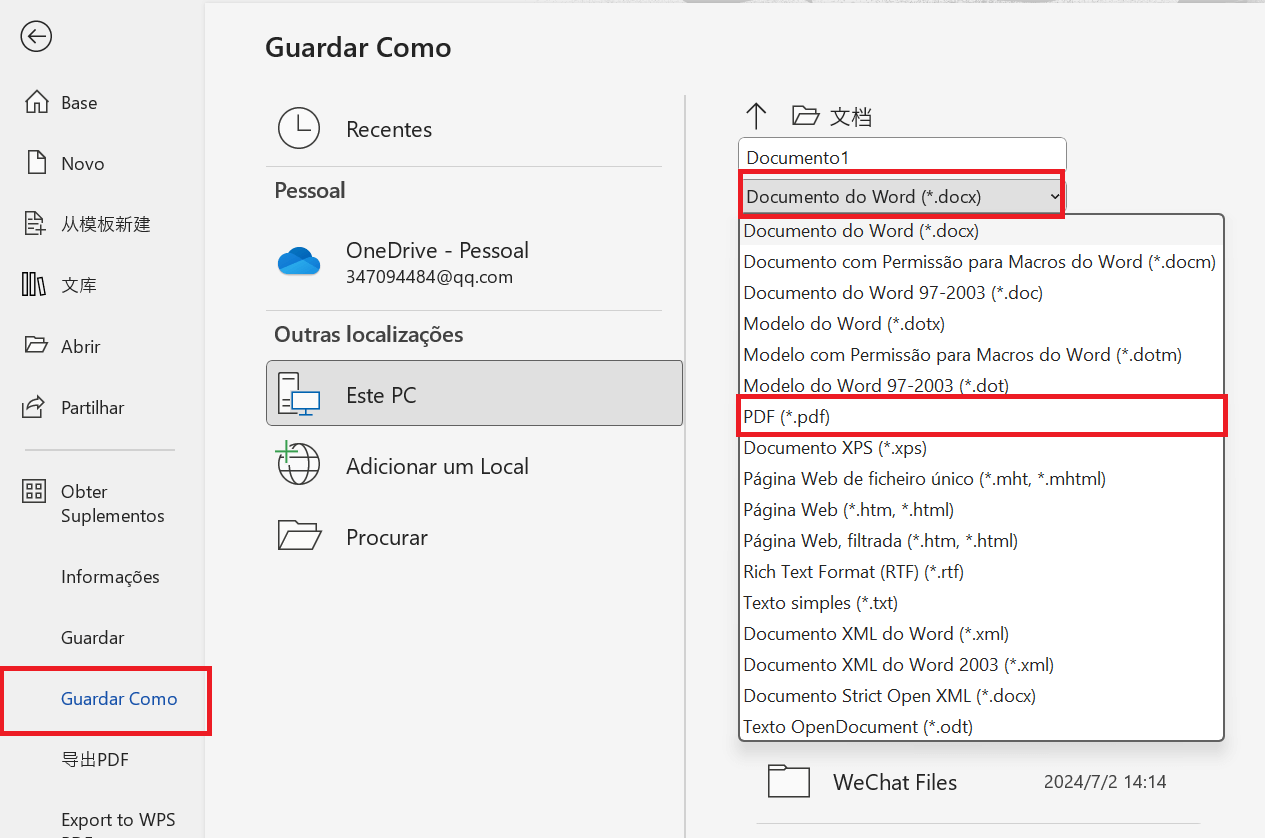The height and width of the screenshot is (838, 1265).
Task: Click the Recentes clock icon
Action: 298,129
